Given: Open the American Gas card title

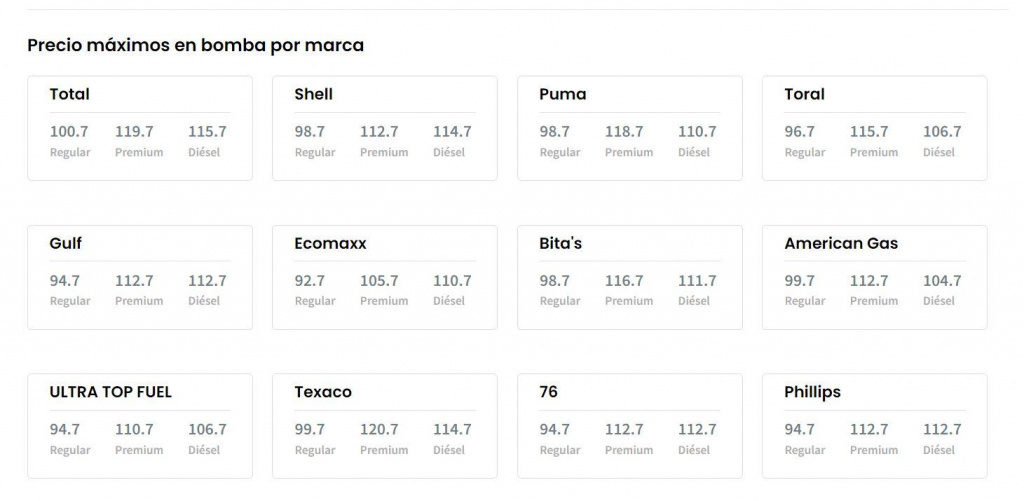Looking at the screenshot, I should tap(841, 243).
